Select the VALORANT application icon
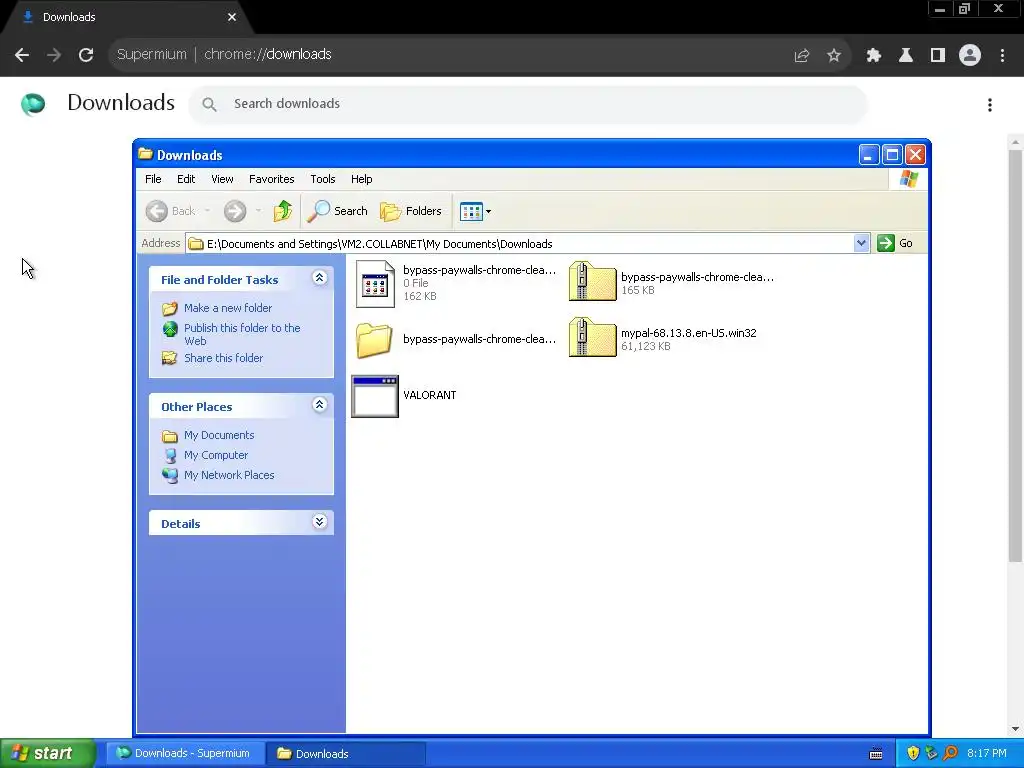 pyautogui.click(x=375, y=396)
